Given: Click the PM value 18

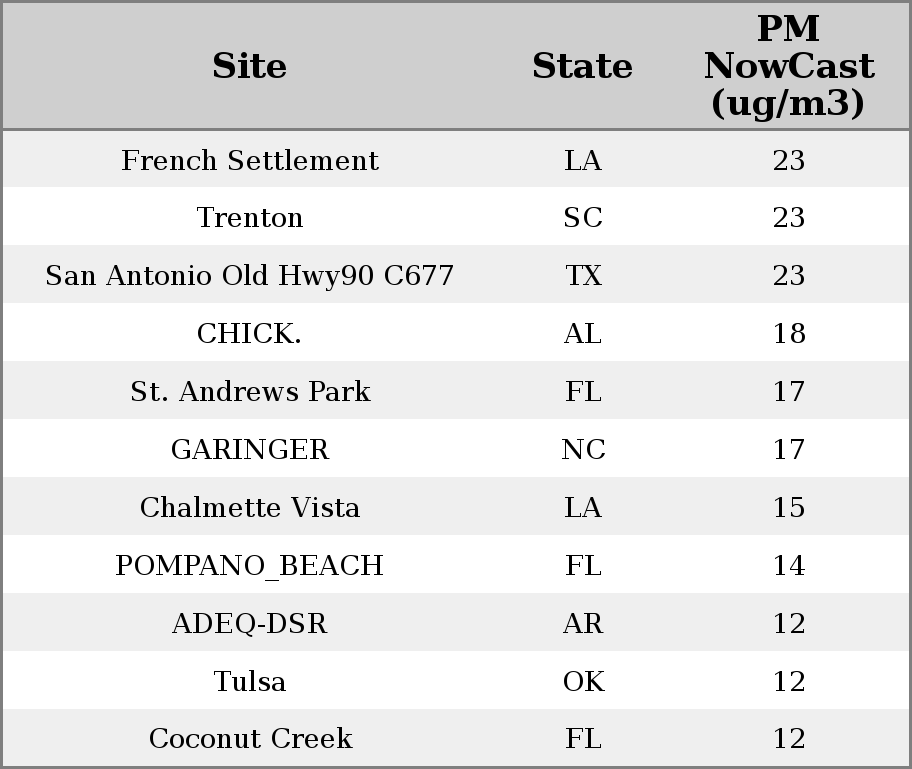Looking at the screenshot, I should 789,334.
